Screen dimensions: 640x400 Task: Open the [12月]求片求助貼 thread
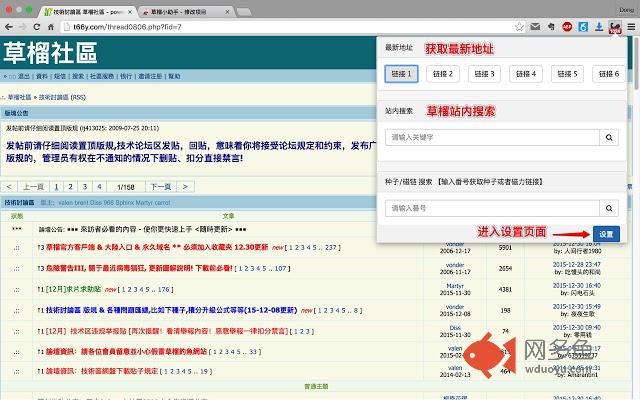point(73,289)
